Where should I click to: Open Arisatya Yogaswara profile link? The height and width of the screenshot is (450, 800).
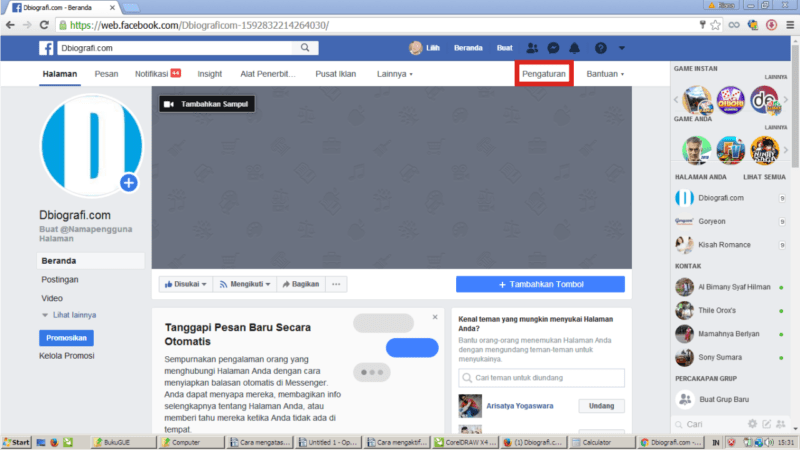tap(519, 406)
